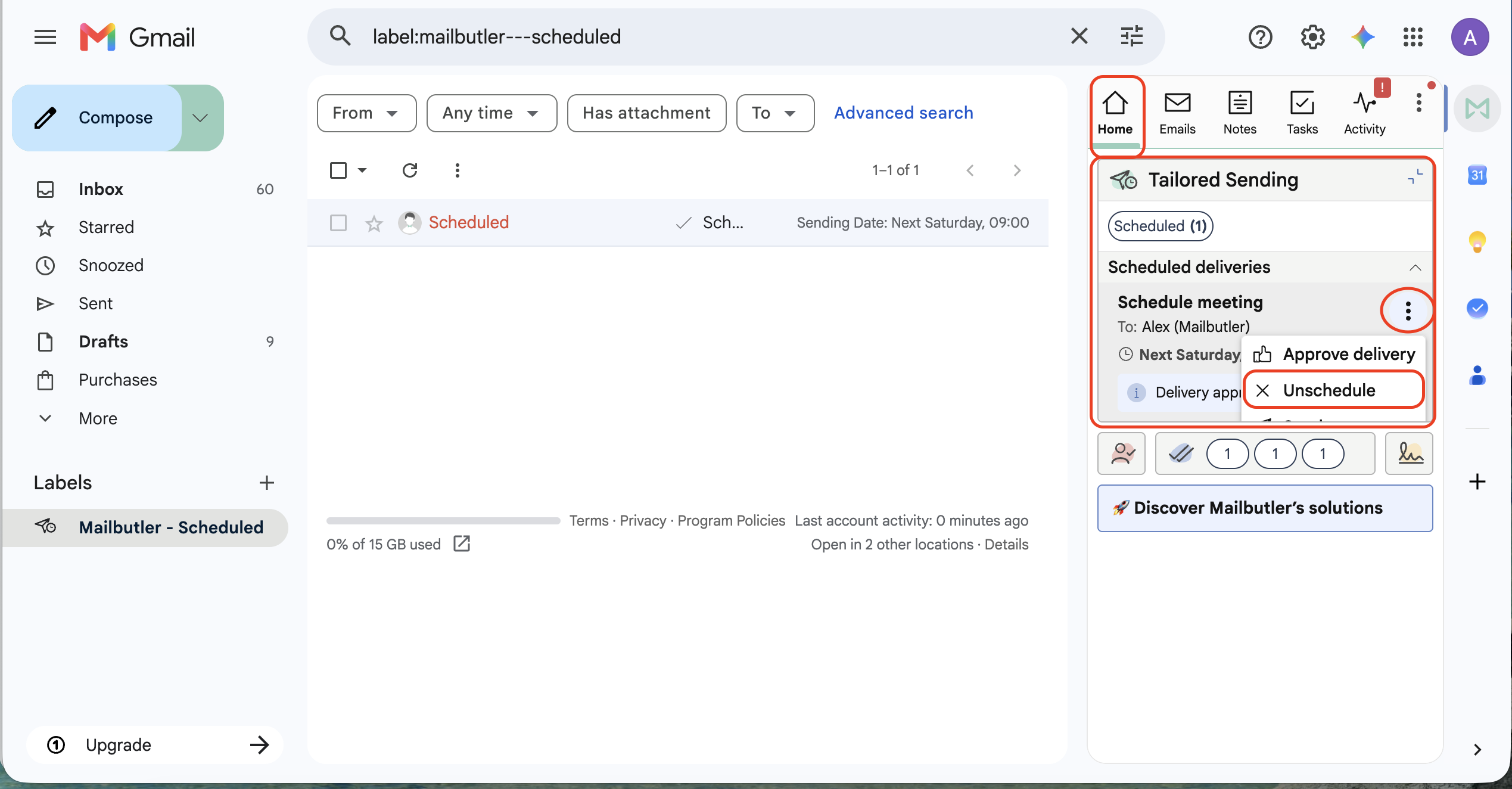Open Google apps grid
The width and height of the screenshot is (1512, 789).
coord(1413,37)
